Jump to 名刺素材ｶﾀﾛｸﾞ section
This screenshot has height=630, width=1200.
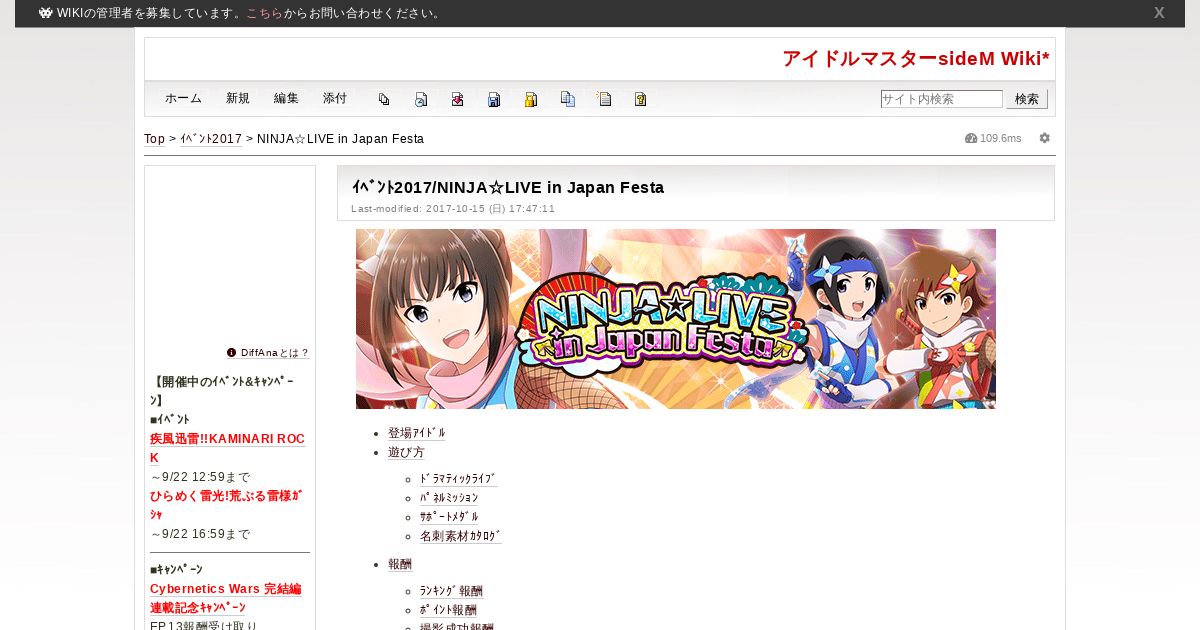[461, 536]
